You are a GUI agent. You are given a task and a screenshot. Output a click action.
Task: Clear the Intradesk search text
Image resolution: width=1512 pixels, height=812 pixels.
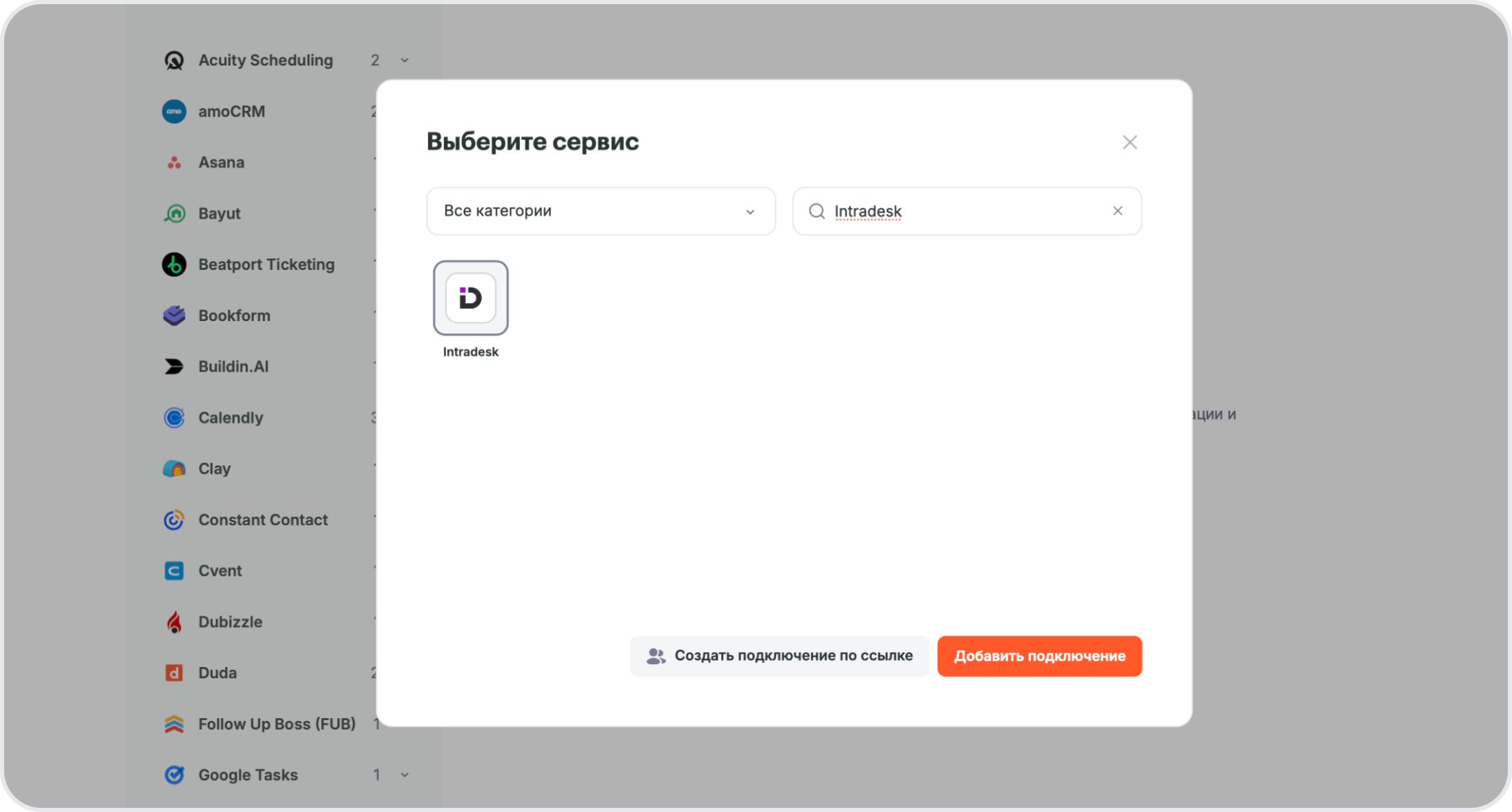click(x=1117, y=211)
